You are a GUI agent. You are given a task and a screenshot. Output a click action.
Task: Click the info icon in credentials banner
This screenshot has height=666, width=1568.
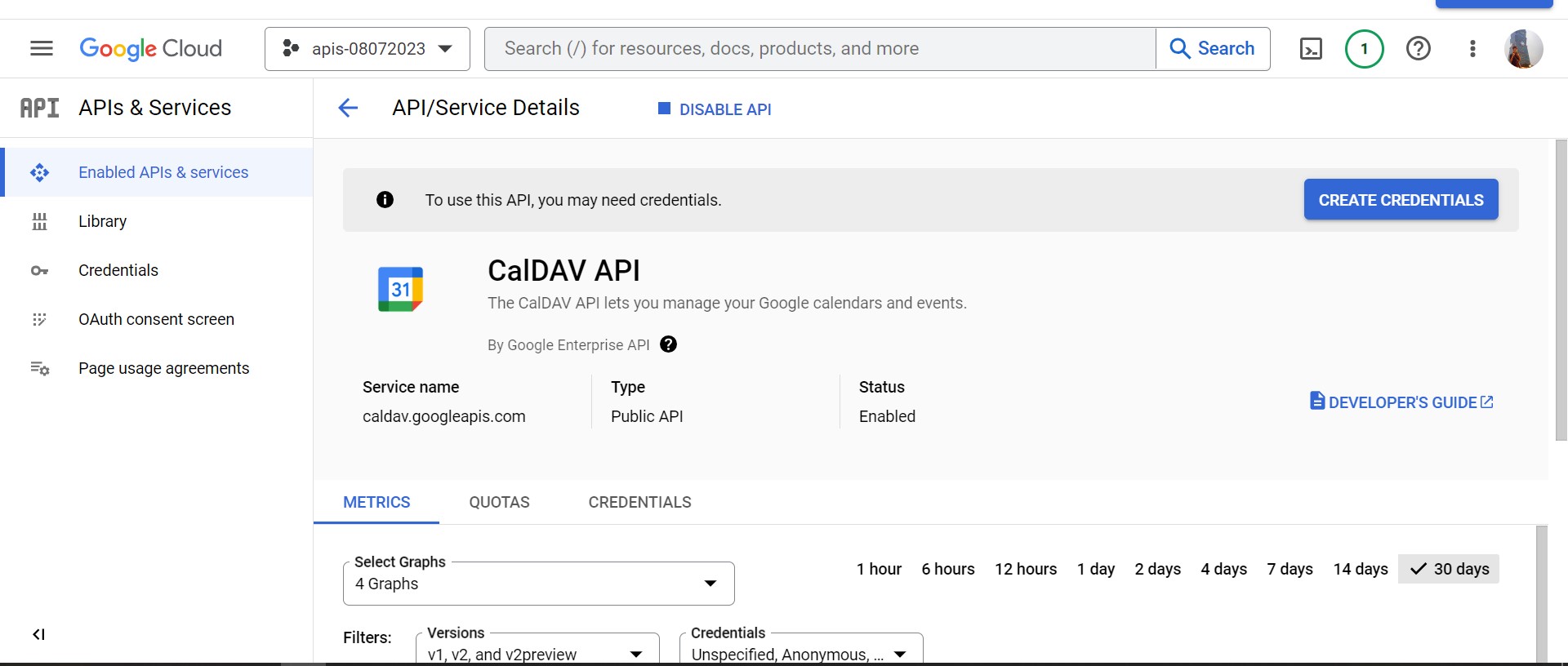point(385,200)
